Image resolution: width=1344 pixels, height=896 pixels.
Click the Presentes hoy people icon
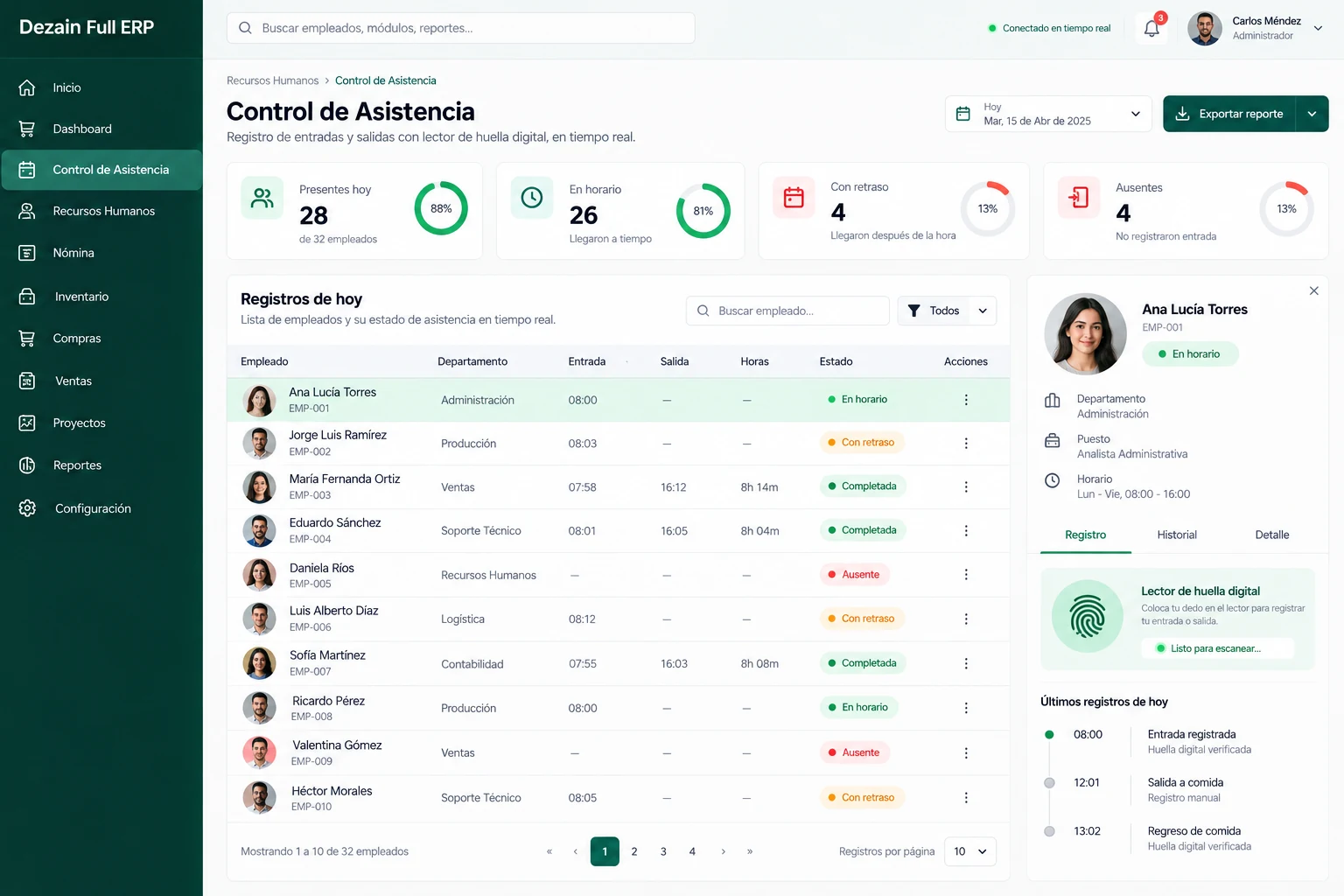tap(262, 198)
